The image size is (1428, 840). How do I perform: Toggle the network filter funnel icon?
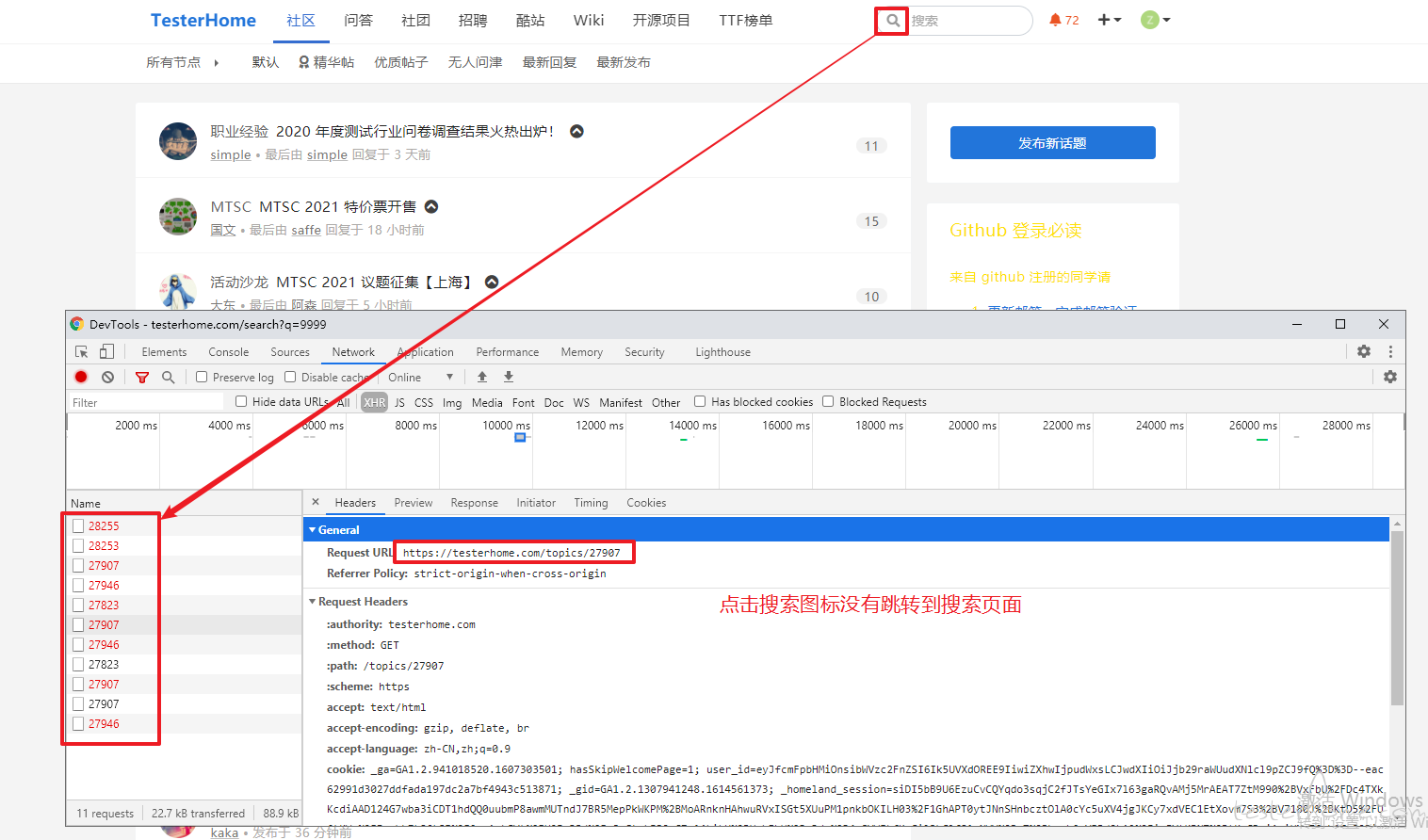coord(142,377)
